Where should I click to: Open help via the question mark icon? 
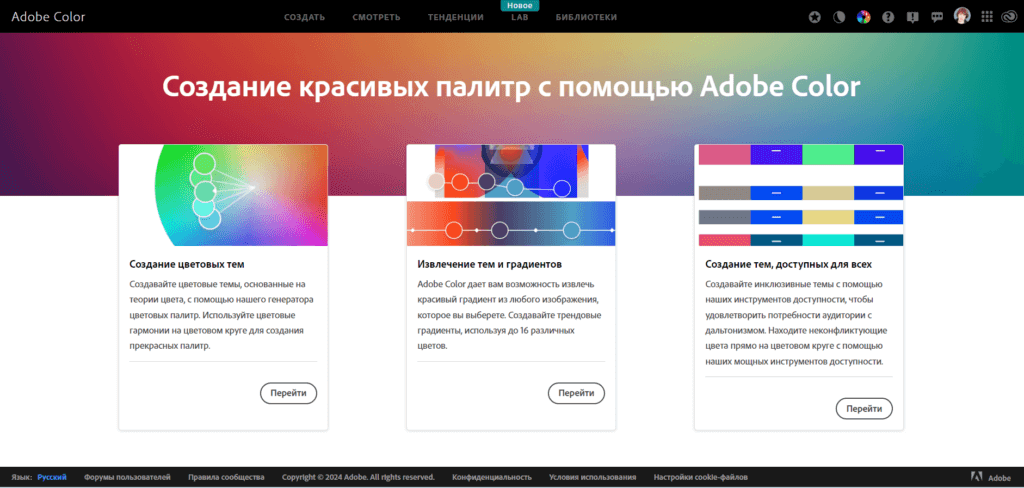coord(888,18)
